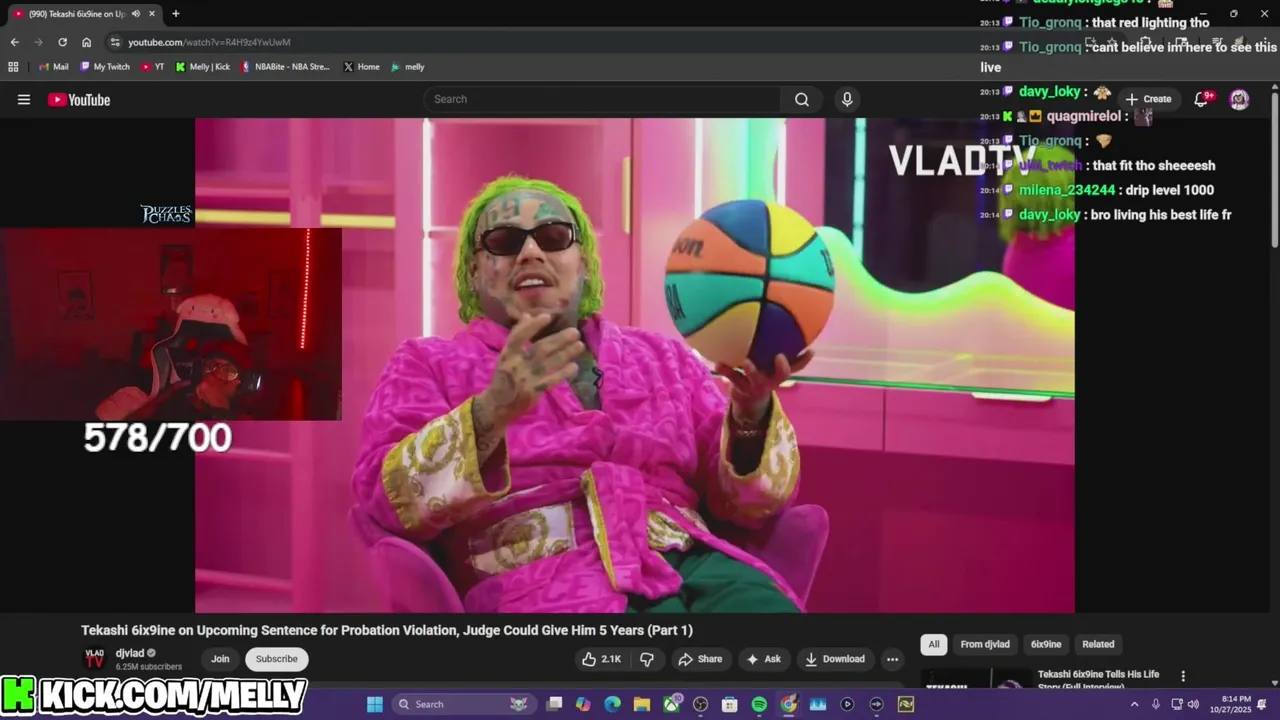Click the YouTube search magnifier button
Screen dimensions: 1280x720
[x=802, y=99]
